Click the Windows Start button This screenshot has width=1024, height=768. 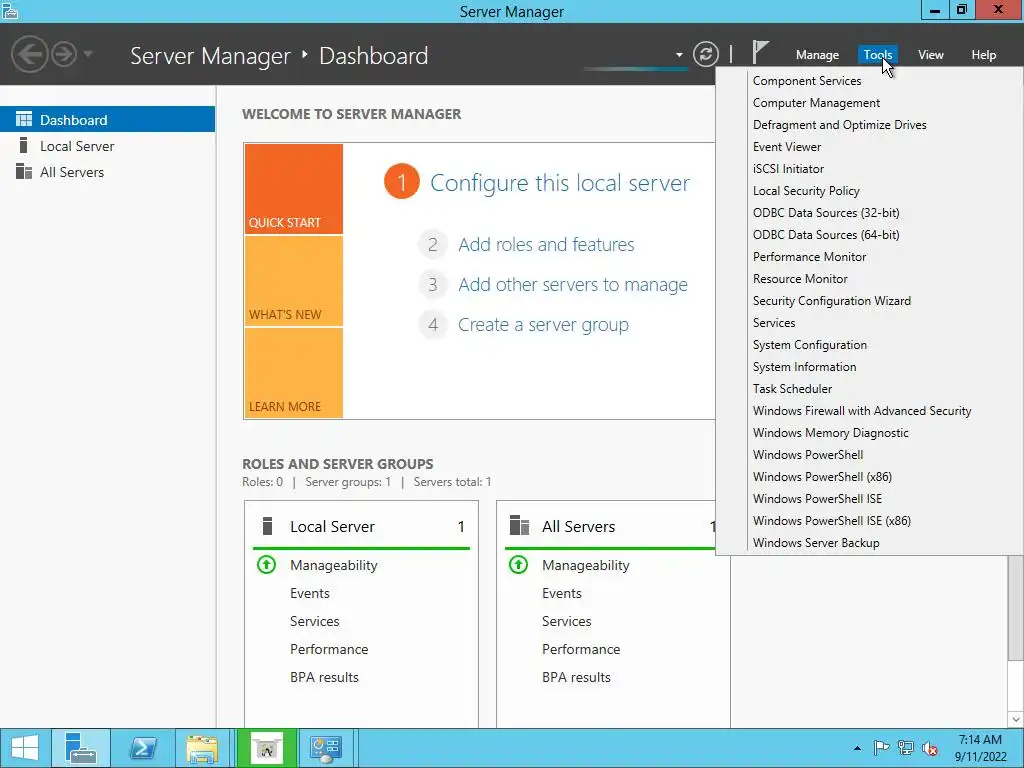[x=25, y=748]
